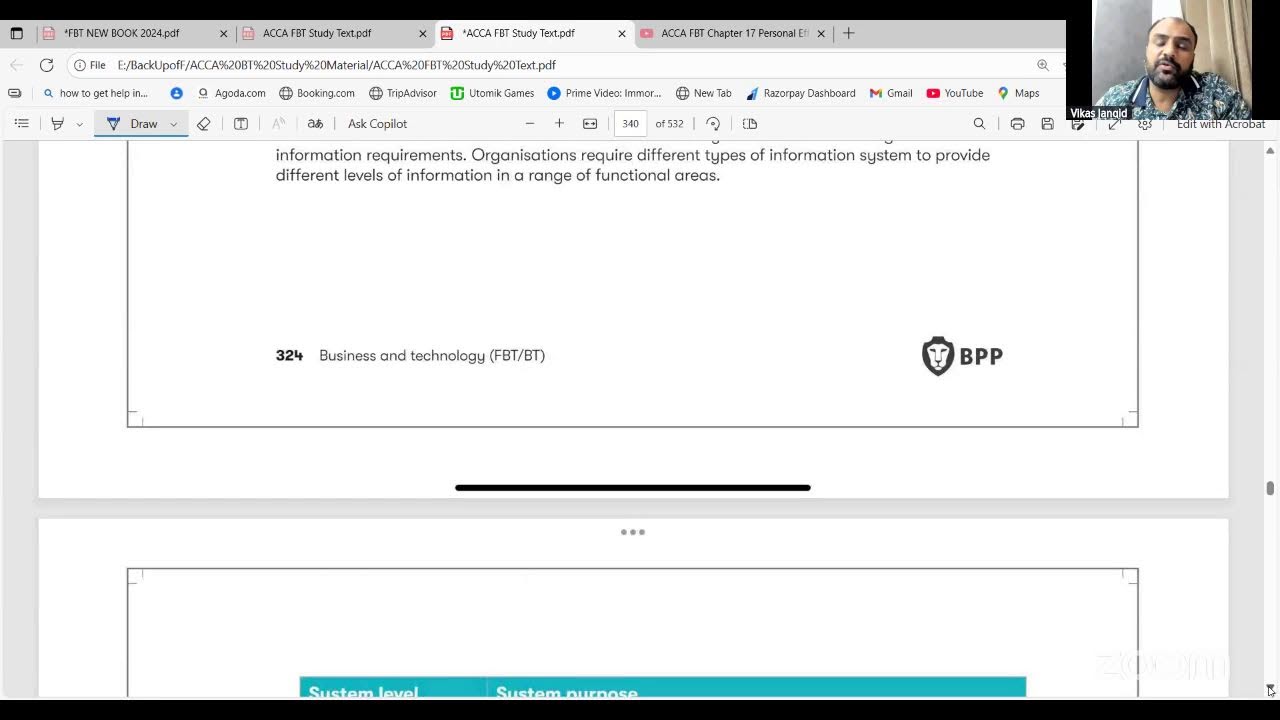
Task: Click the Read aloud icon
Action: click(x=279, y=124)
